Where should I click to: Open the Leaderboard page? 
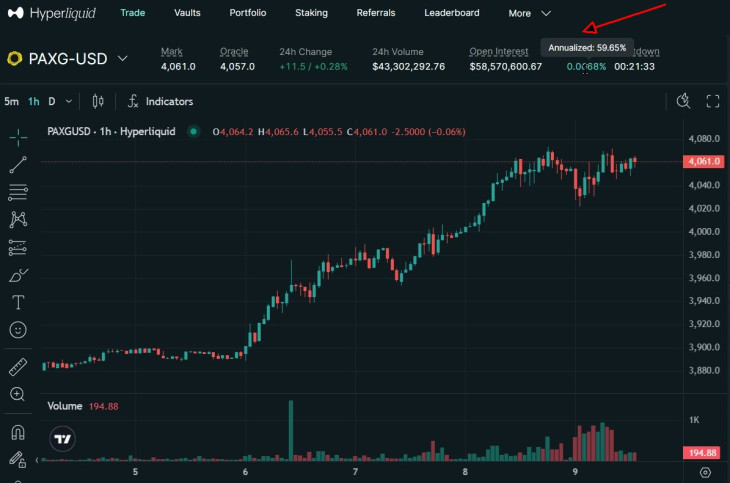pyautogui.click(x=451, y=13)
